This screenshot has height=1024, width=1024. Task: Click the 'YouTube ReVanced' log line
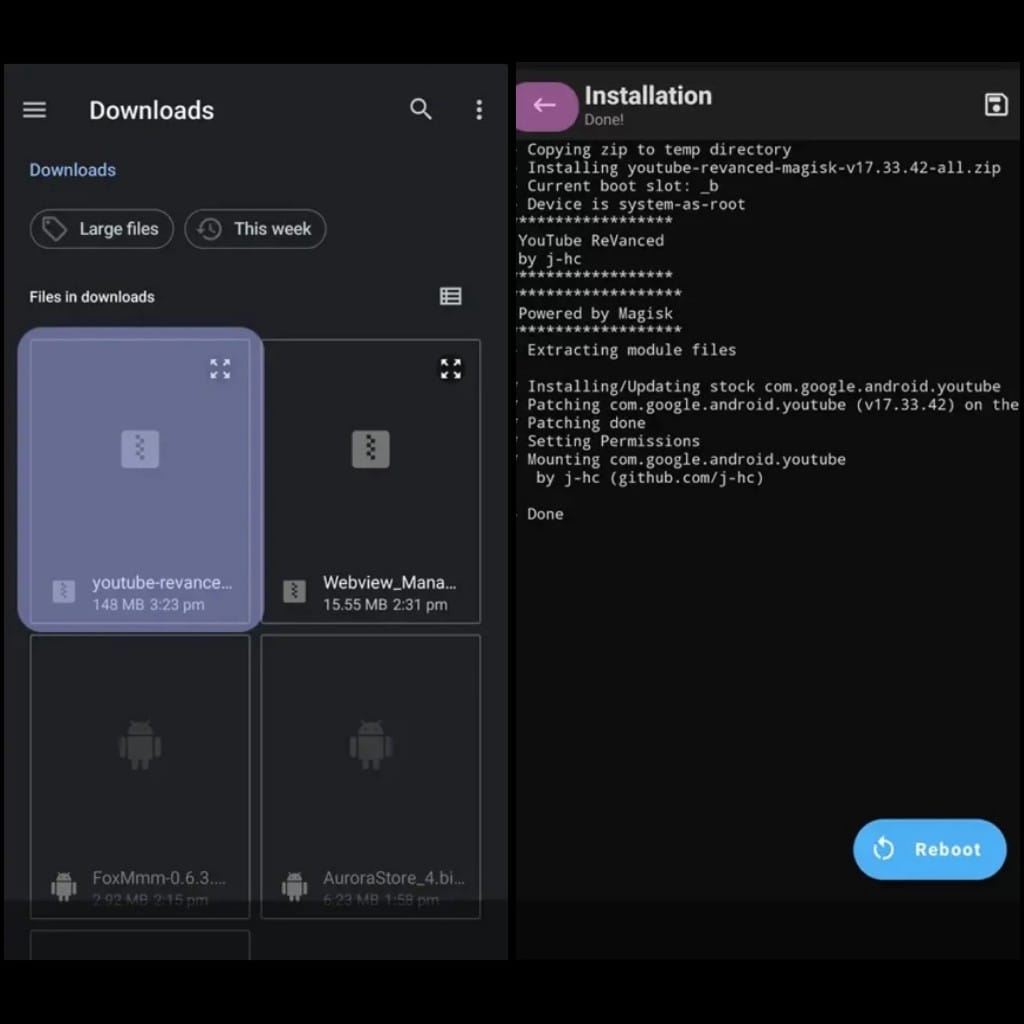pos(591,240)
